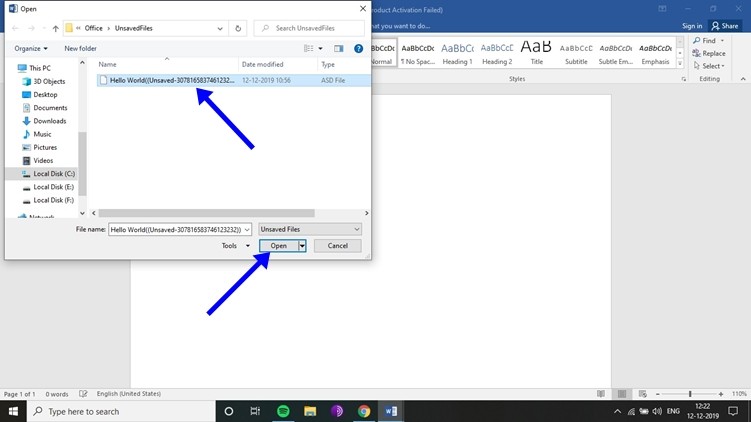Open the notification center icon

tap(733, 411)
